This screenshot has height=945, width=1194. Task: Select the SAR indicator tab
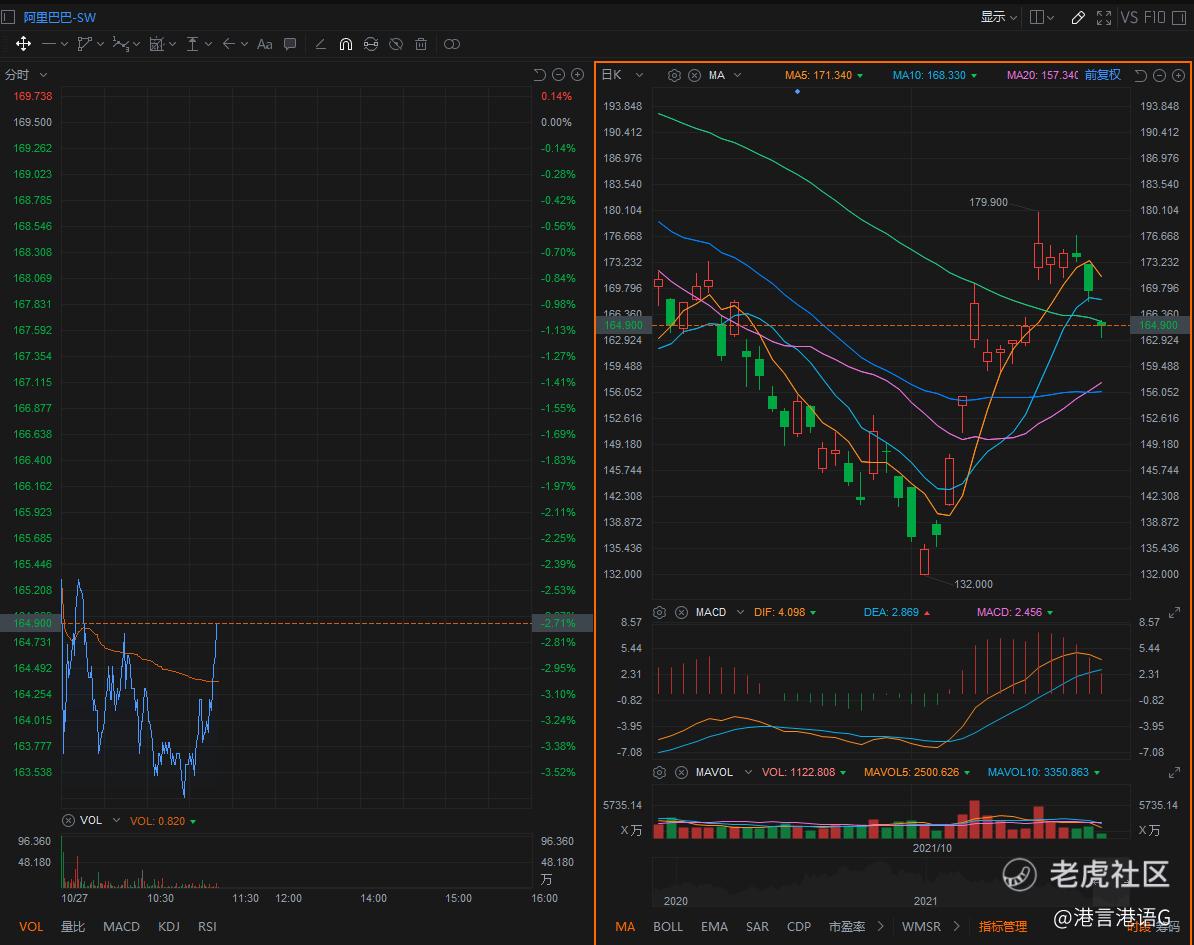757,927
